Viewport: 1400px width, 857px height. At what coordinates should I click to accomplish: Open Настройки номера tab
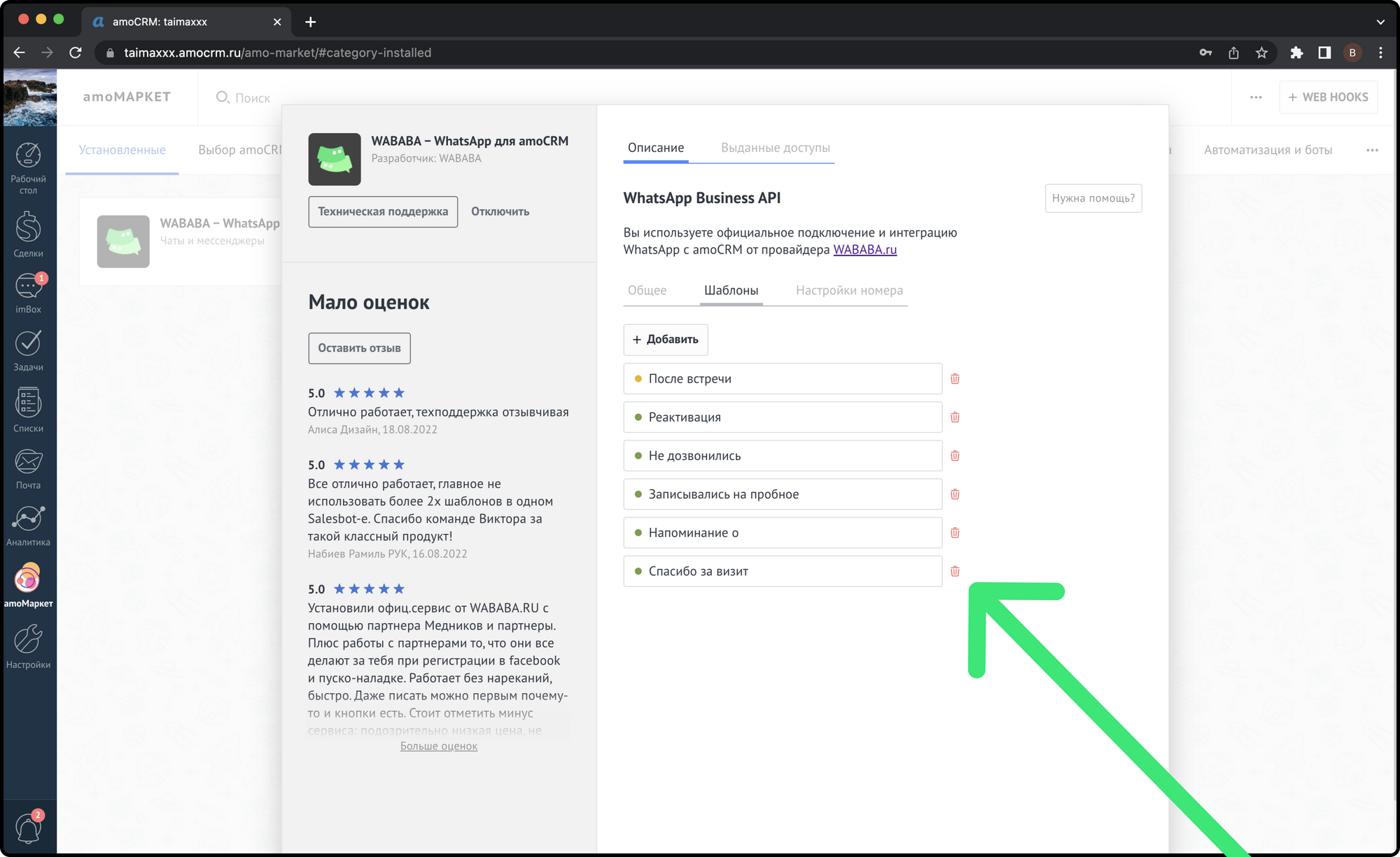coord(849,291)
